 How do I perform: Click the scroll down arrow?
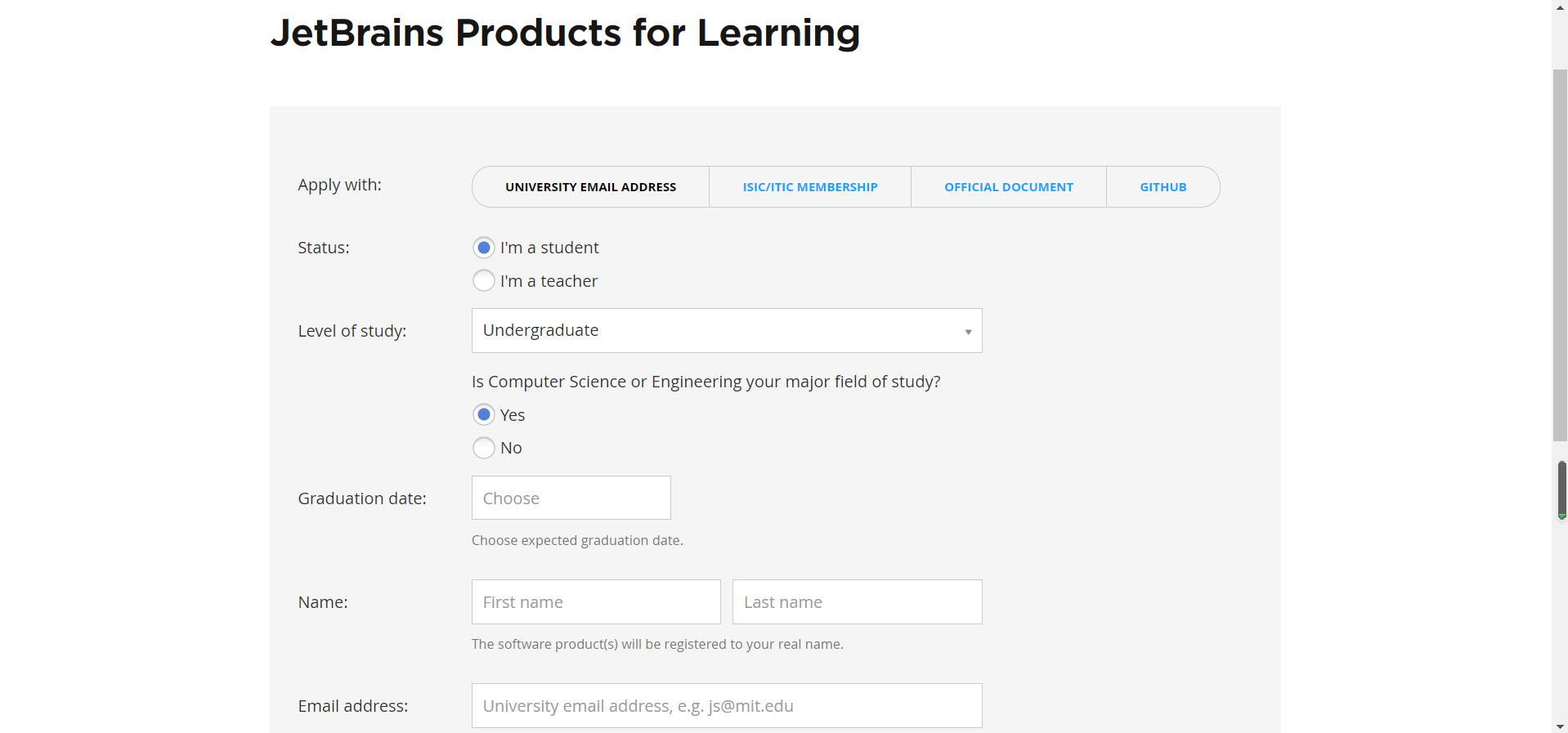[x=1560, y=726]
